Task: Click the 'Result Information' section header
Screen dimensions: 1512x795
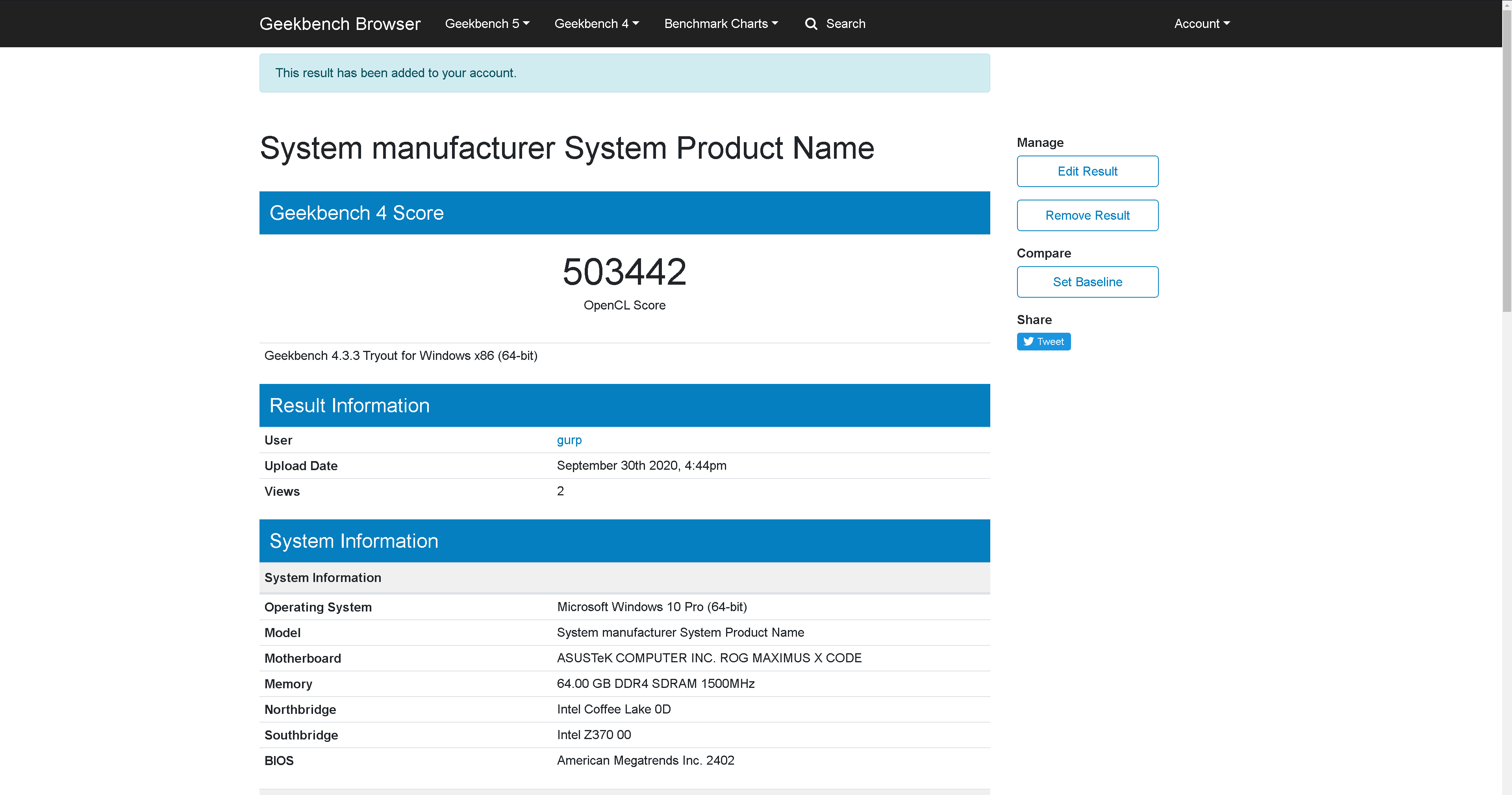Action: pyautogui.click(x=624, y=406)
